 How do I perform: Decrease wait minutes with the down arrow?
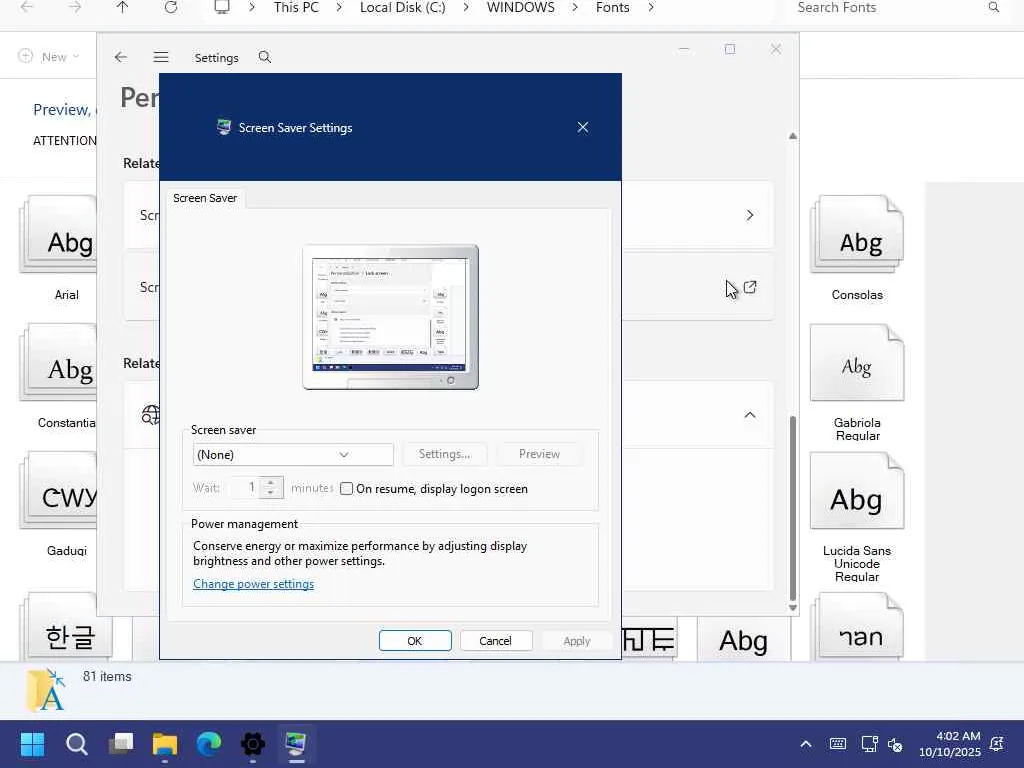pos(271,493)
